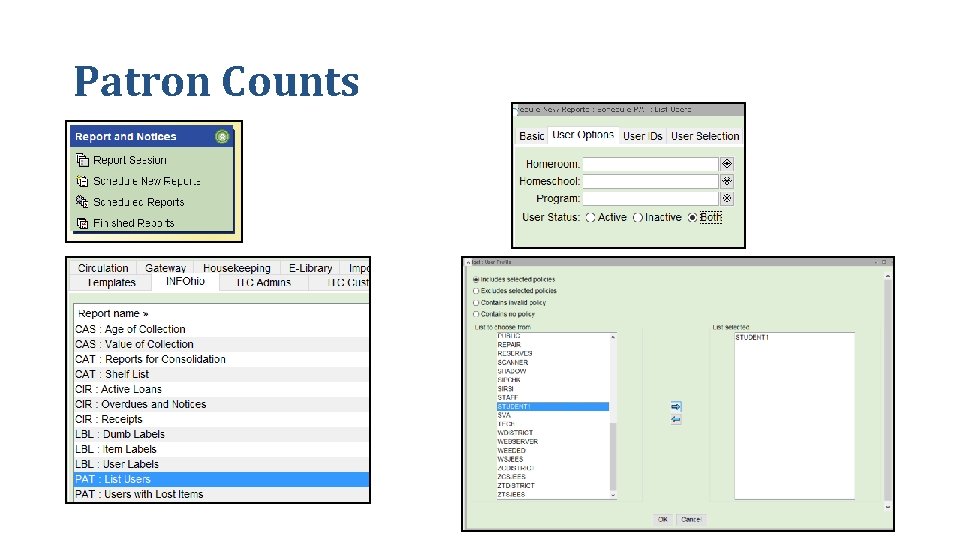Select LBL : Dumb Labels report
This screenshot has width=960, height=540.
[222, 434]
